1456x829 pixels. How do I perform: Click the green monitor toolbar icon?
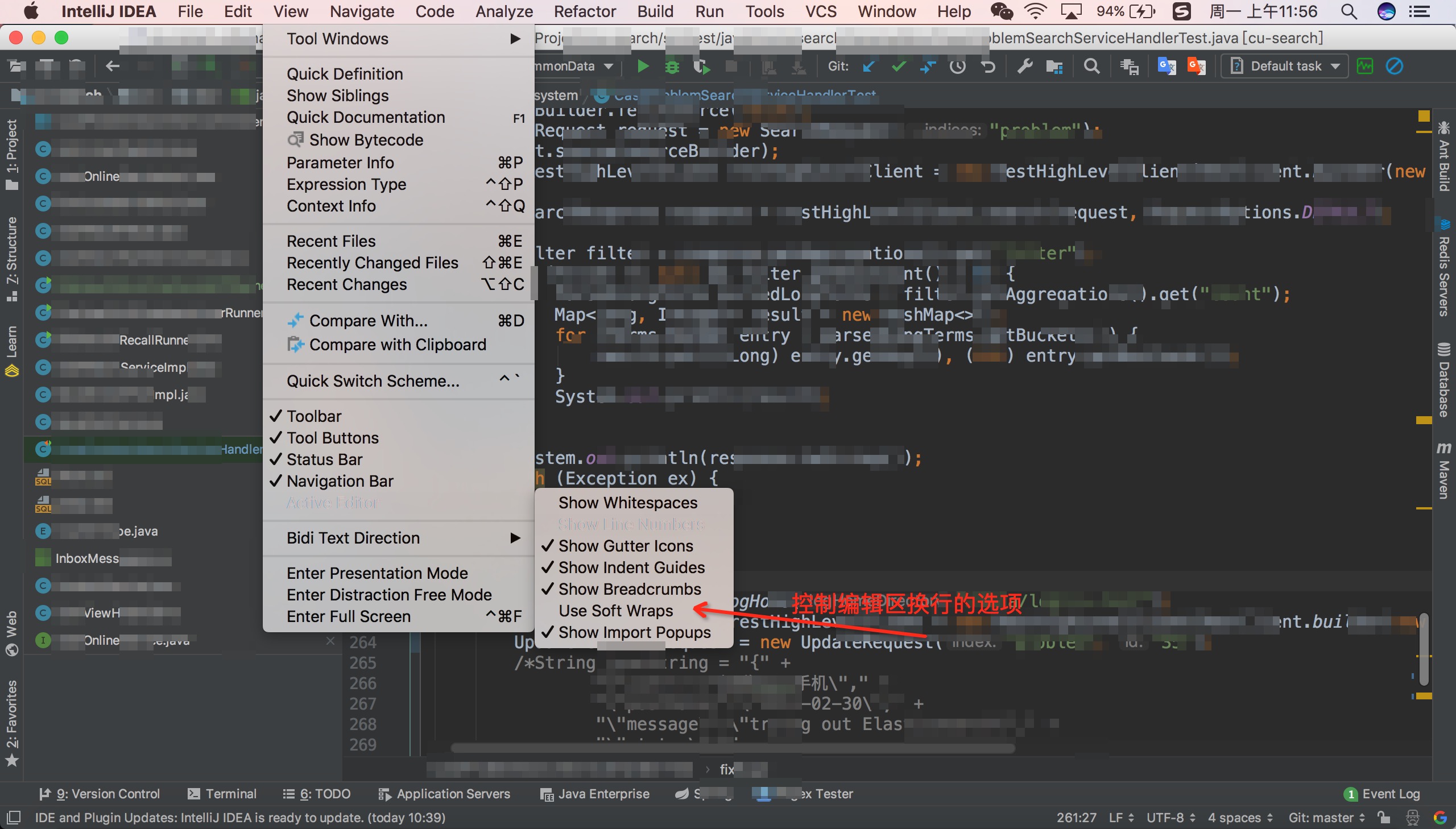pos(1365,66)
